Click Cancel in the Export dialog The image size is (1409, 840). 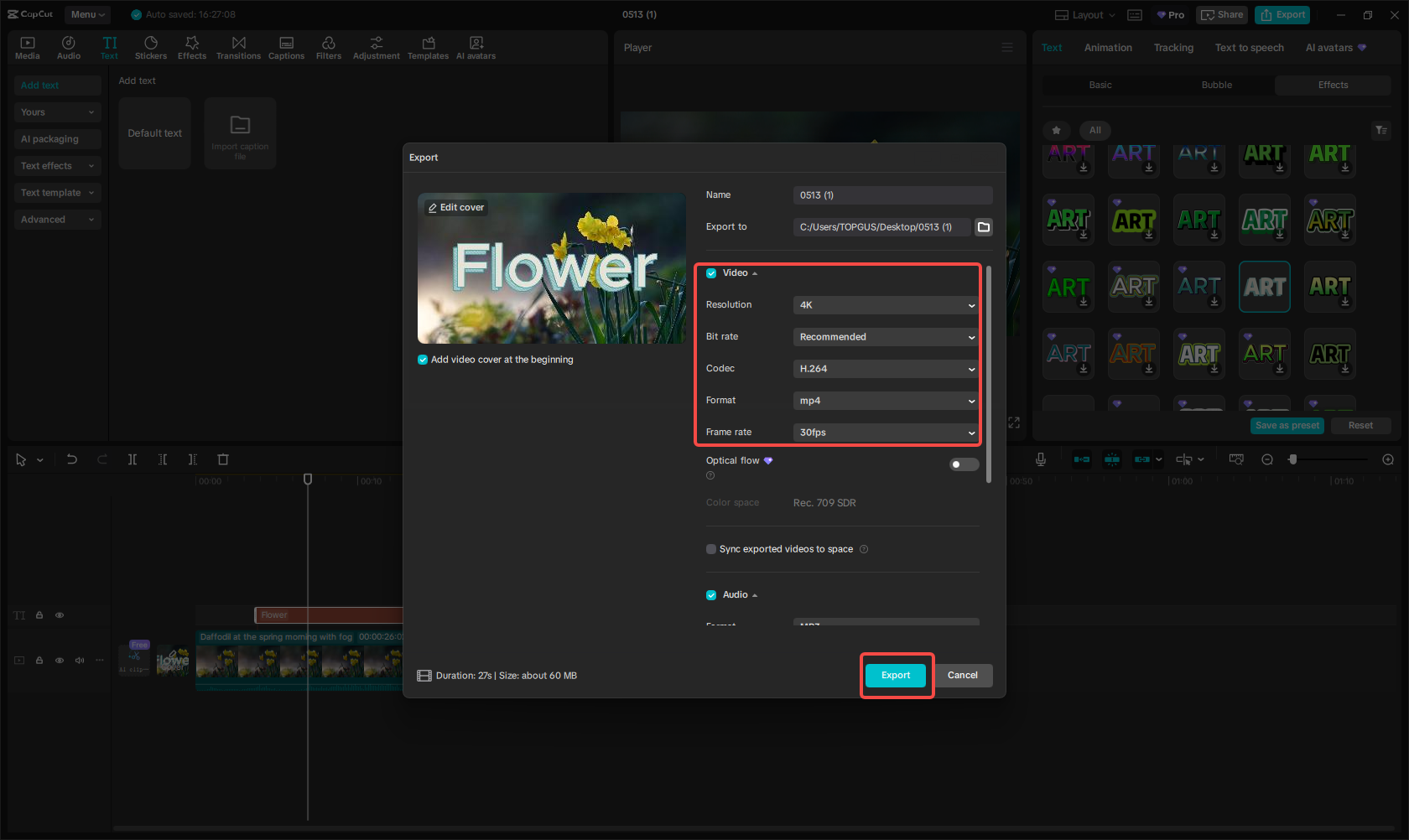click(x=963, y=676)
